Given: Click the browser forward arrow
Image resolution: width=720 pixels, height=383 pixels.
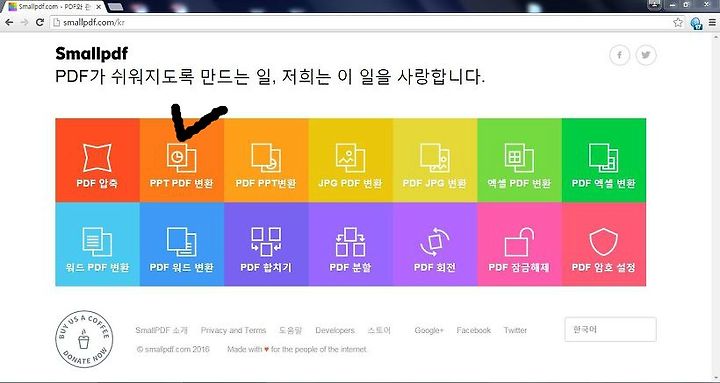Looking at the screenshot, I should click(24, 22).
